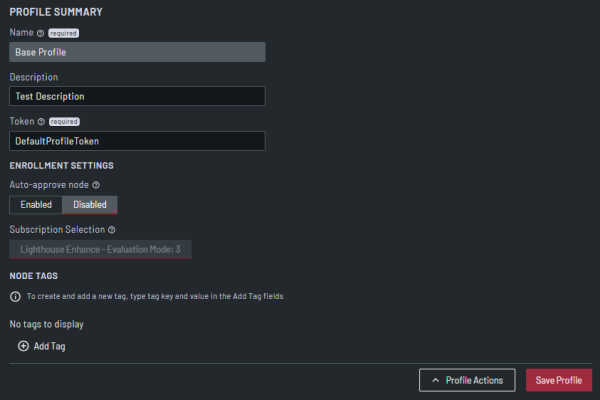Click the info icon under Node Tags
This screenshot has width=600, height=400.
15,296
